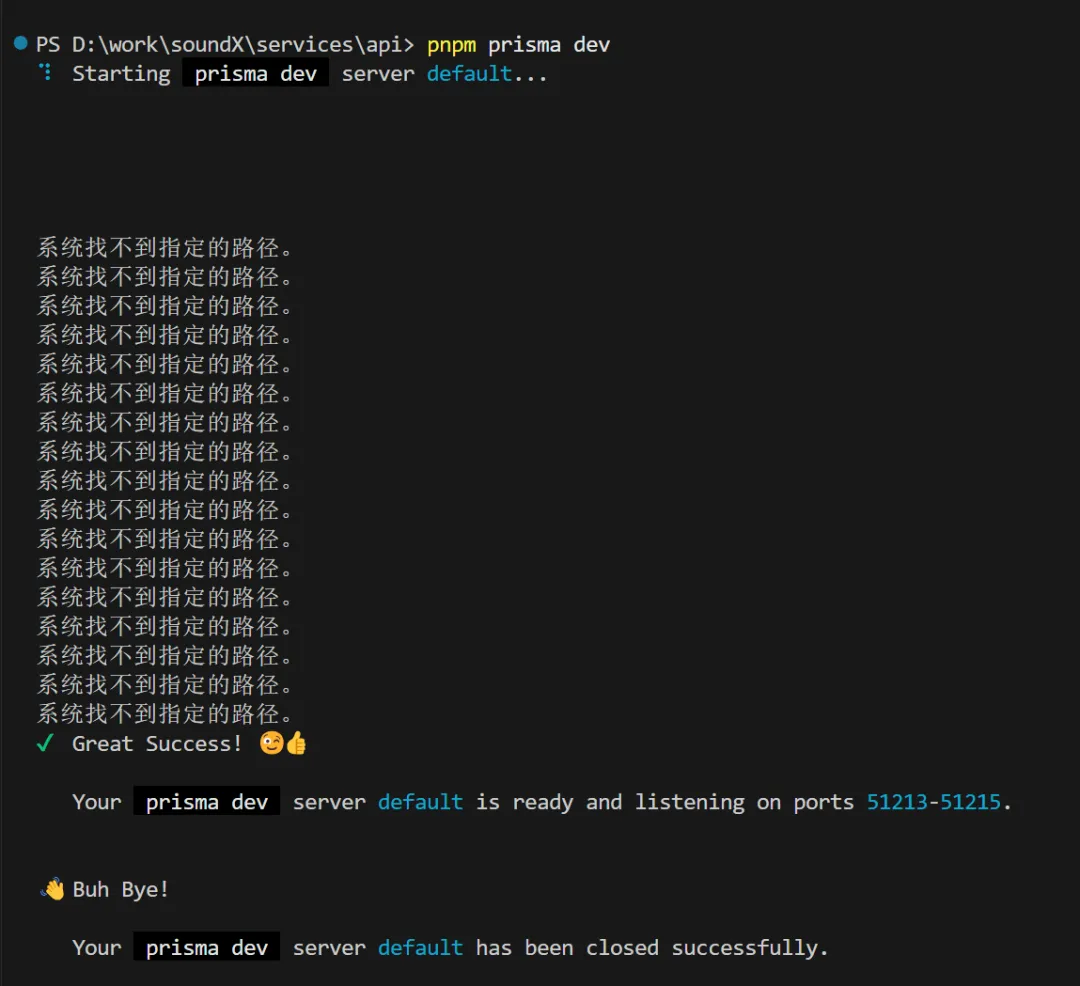Screen dimensions: 1080x986
Task: Click the yellow 'pnpm' command word
Action: [451, 45]
